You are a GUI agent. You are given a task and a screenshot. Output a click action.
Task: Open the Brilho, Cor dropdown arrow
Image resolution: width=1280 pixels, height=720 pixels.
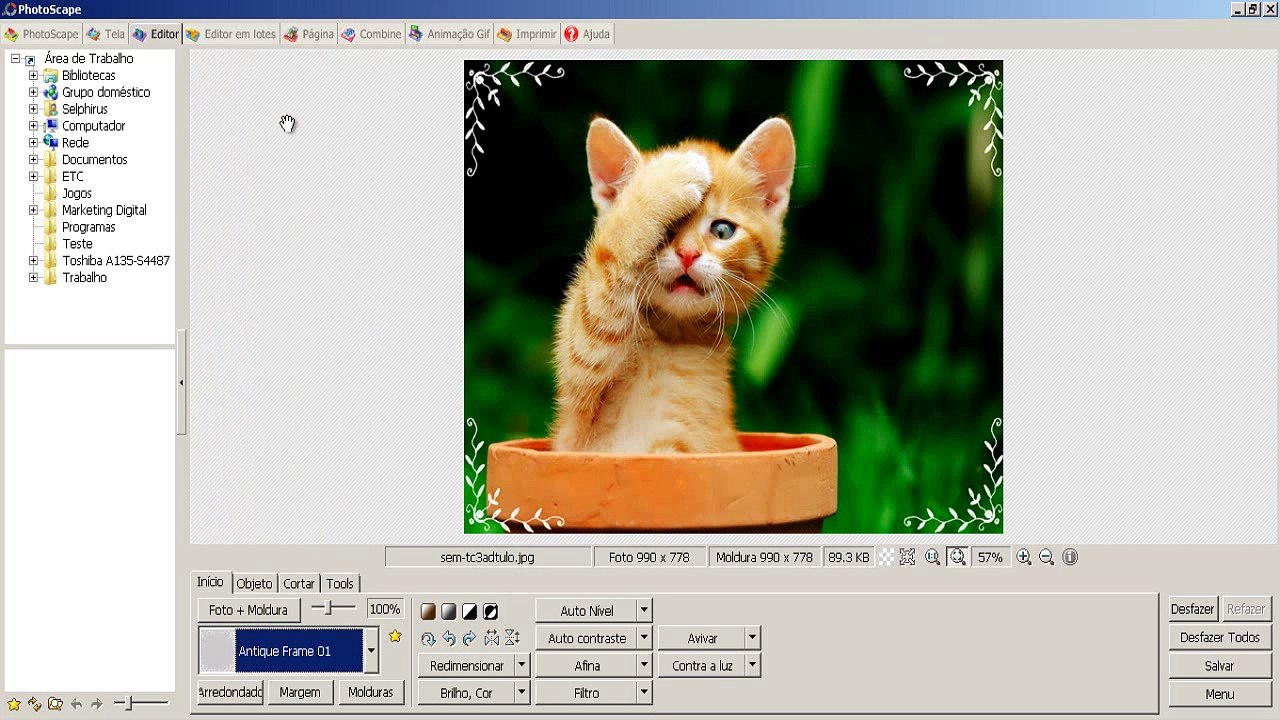521,692
